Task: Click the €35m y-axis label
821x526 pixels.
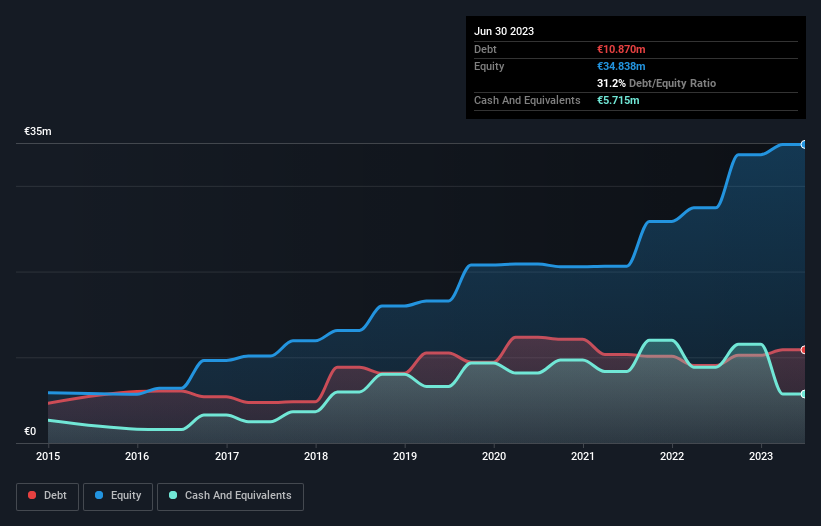Action: pyautogui.click(x=38, y=131)
